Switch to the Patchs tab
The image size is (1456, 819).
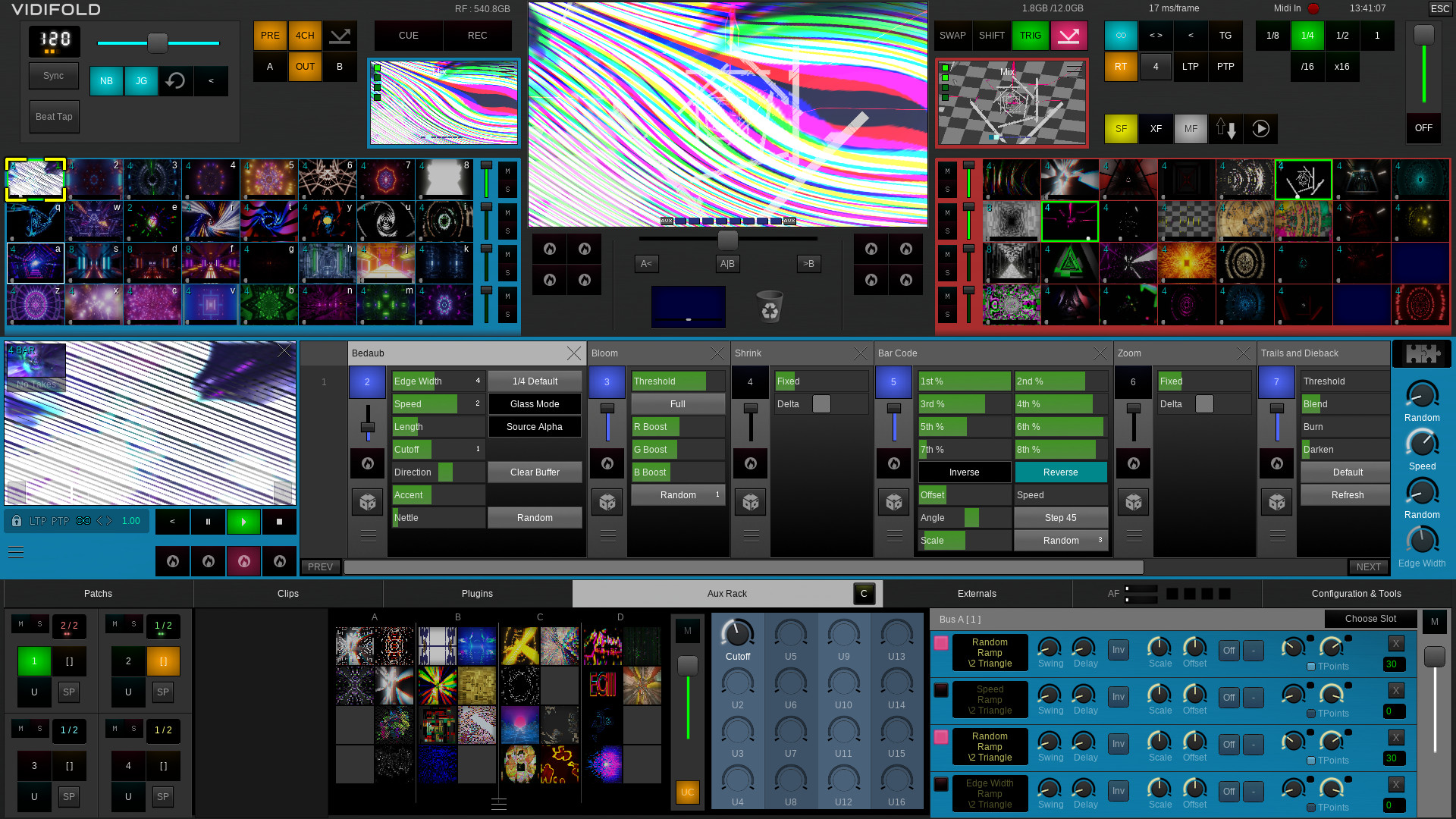coord(98,594)
